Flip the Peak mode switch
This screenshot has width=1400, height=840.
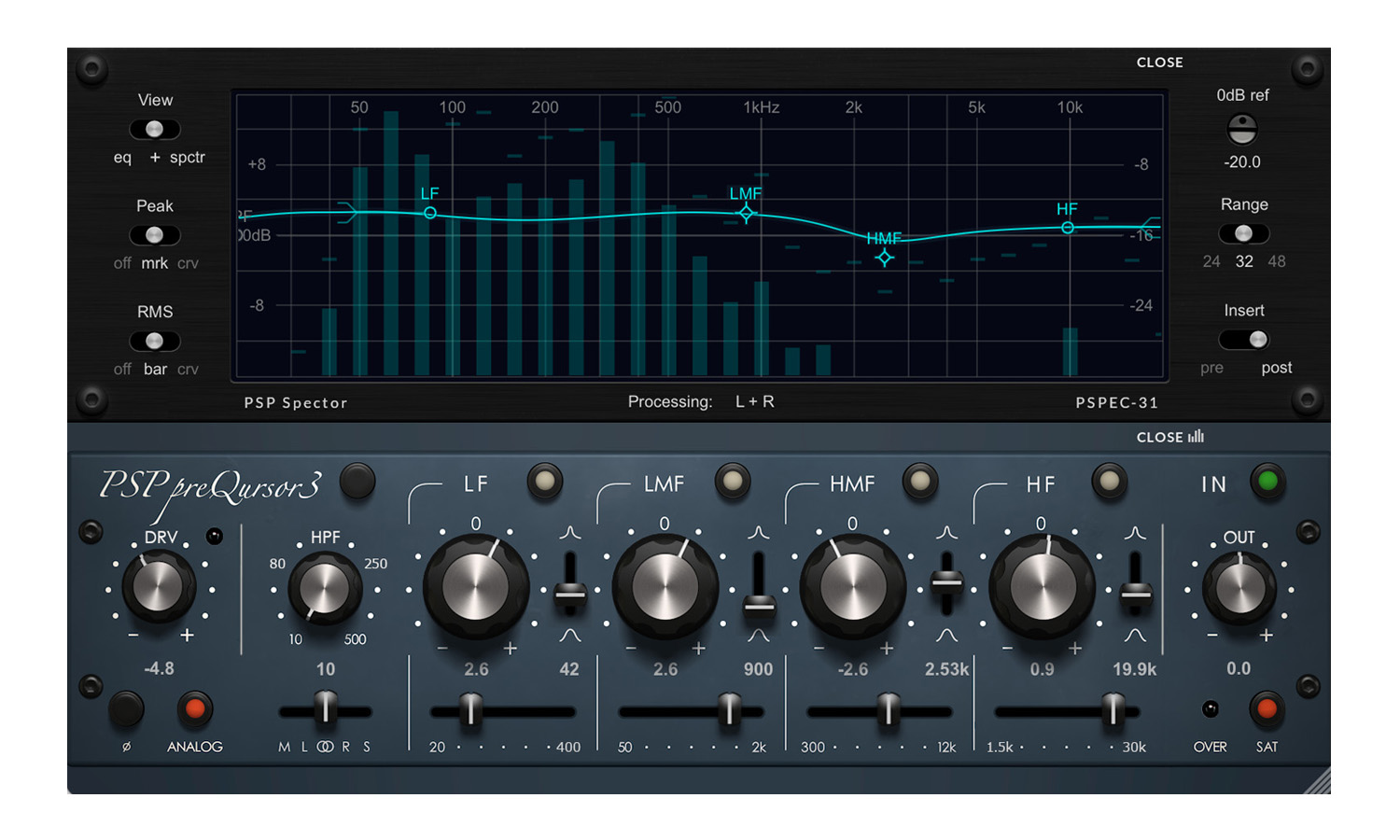pyautogui.click(x=154, y=235)
